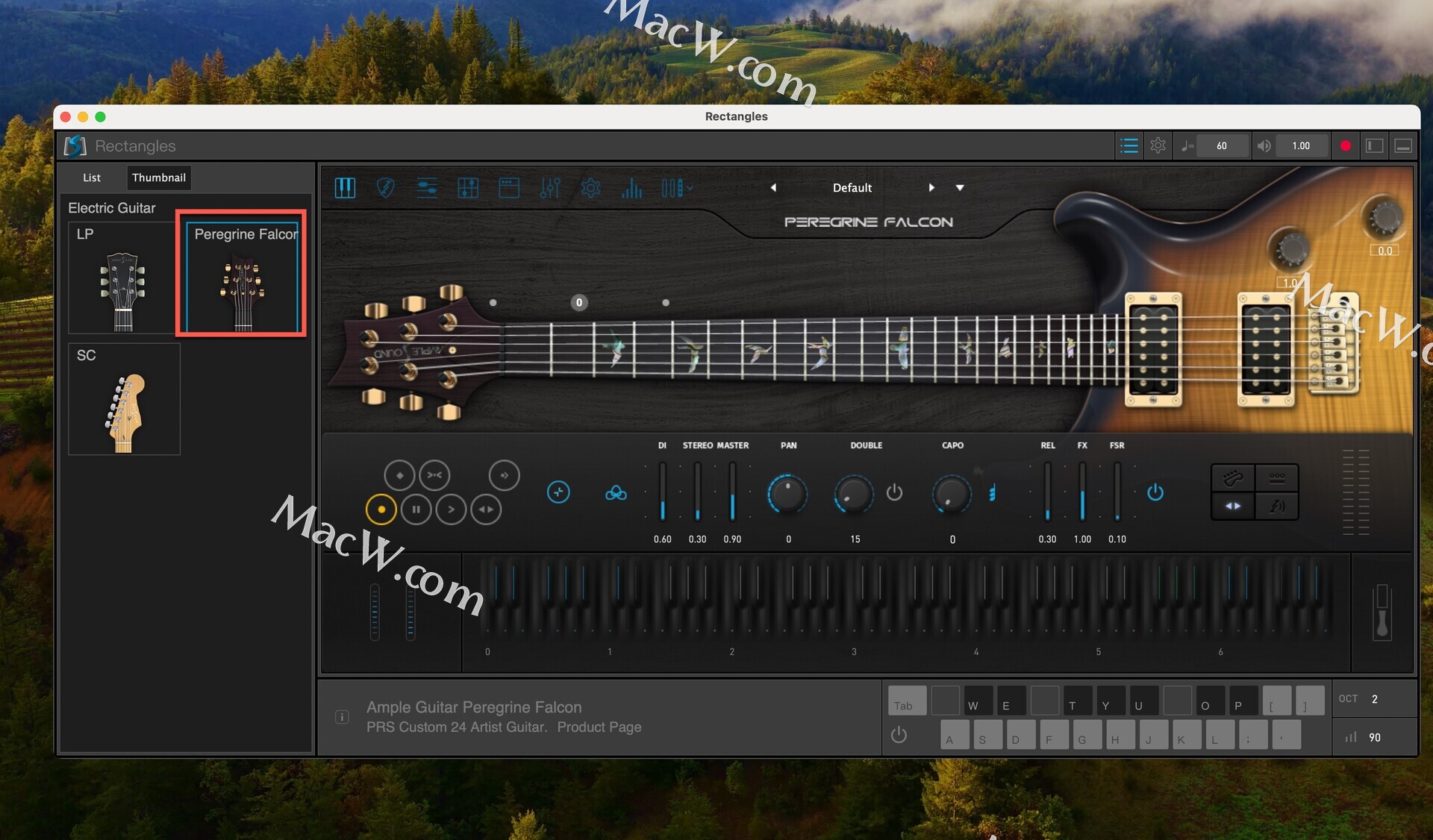Click the Tab key on virtual keyboard
Screen dimensions: 1433x840
pyautogui.click(x=907, y=701)
